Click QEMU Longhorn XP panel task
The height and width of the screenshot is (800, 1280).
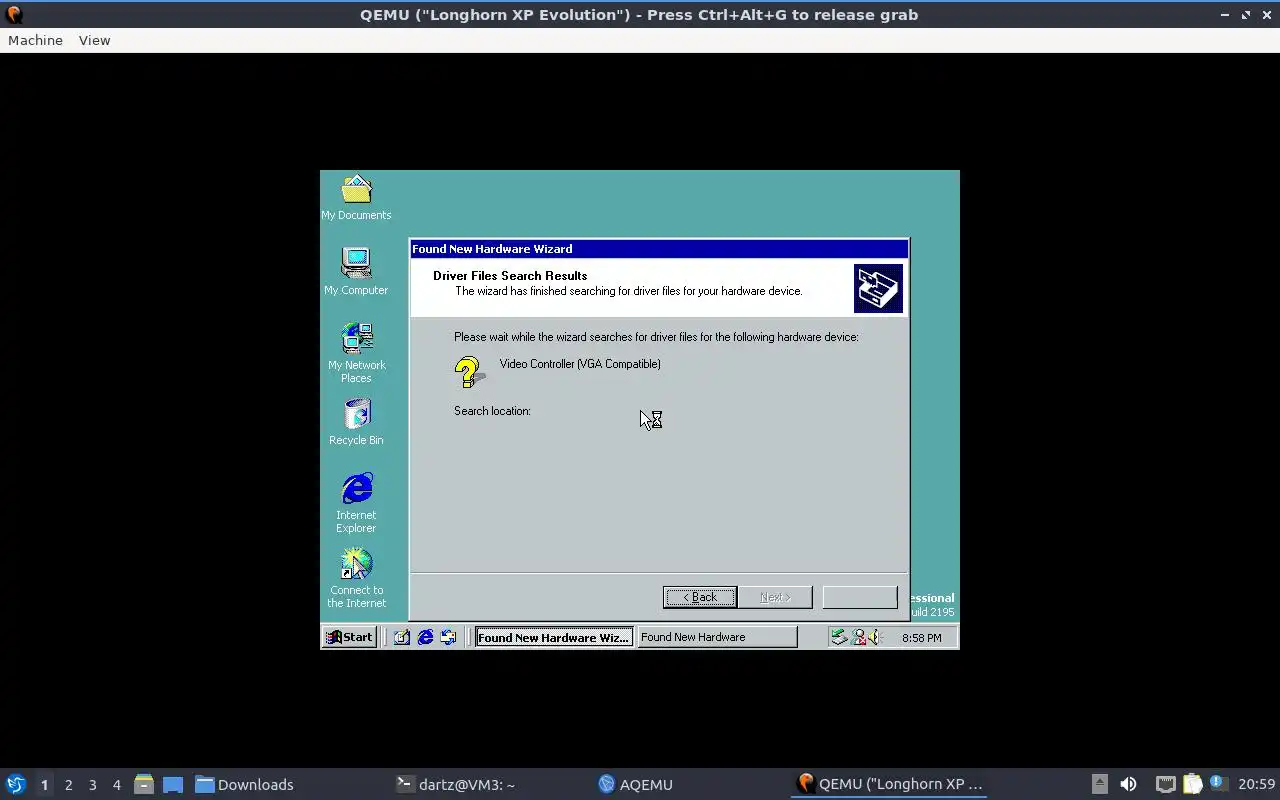pyautogui.click(x=890, y=784)
